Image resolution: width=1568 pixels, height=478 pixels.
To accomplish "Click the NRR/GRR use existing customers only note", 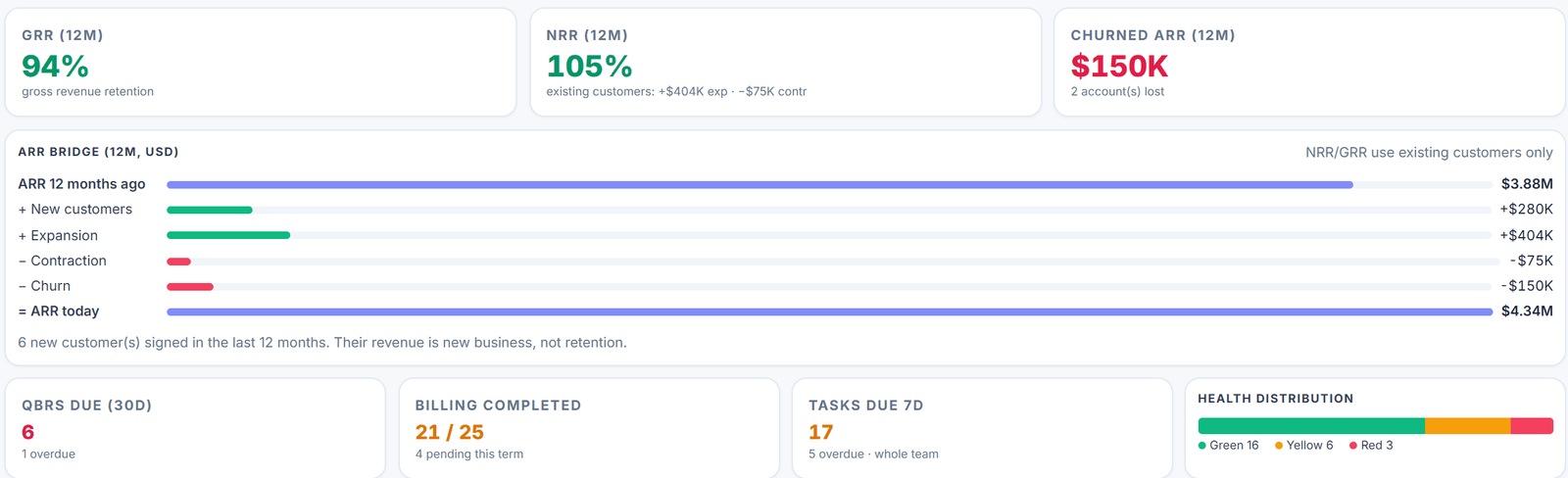I will click(x=1429, y=152).
